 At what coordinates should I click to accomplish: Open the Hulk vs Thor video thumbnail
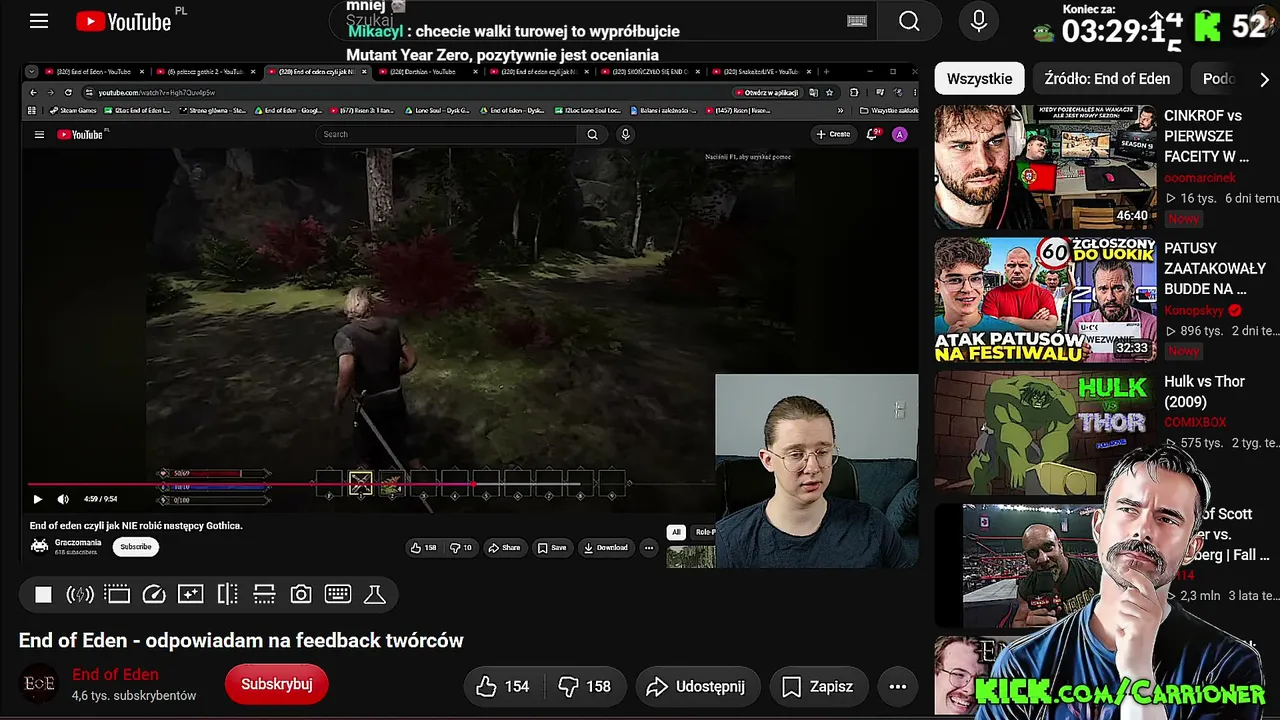1045,433
